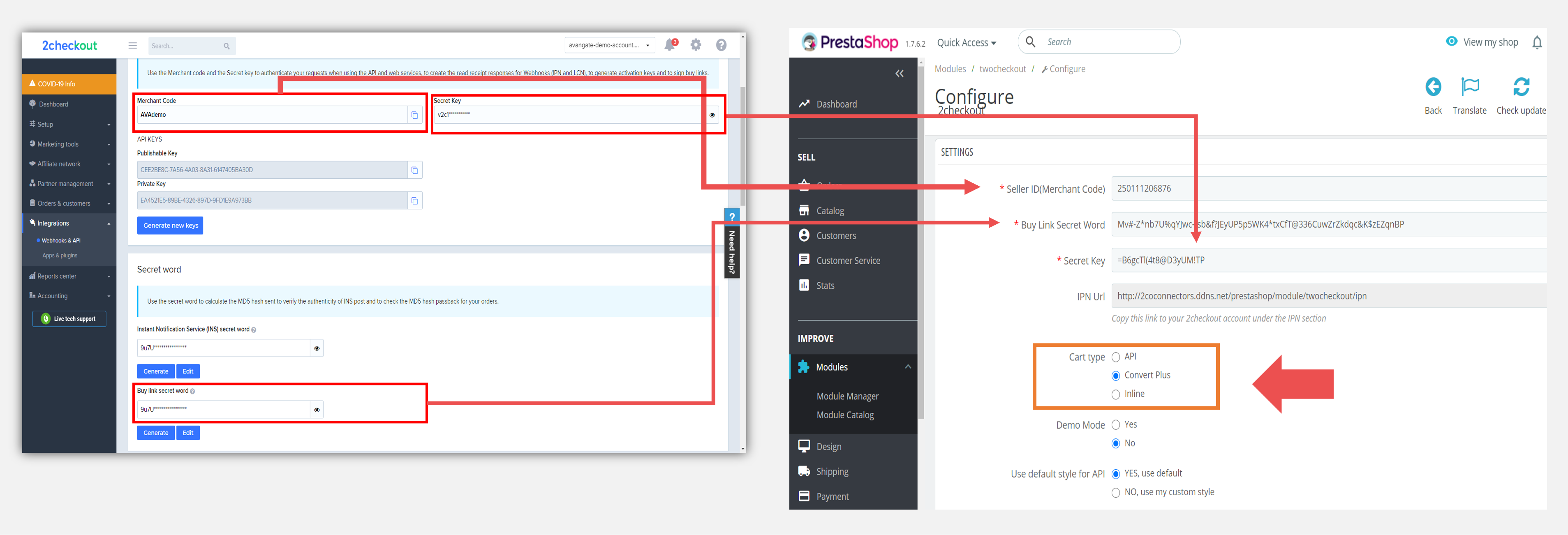Set Demo Mode to No
This screenshot has height=535, width=1568.
point(1116,444)
